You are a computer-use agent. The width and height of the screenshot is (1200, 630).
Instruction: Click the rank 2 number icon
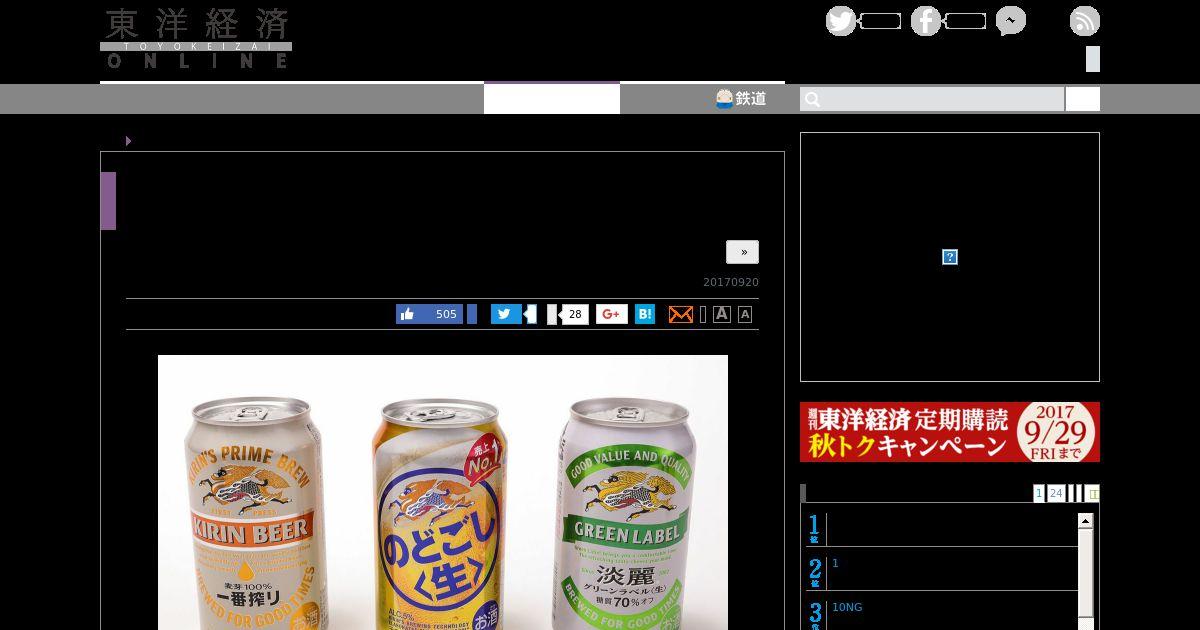tap(814, 572)
